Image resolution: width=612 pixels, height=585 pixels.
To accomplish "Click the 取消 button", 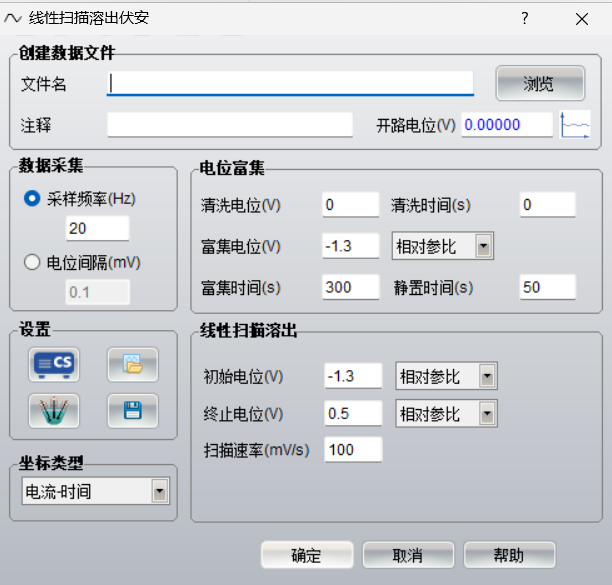I will click(408, 555).
